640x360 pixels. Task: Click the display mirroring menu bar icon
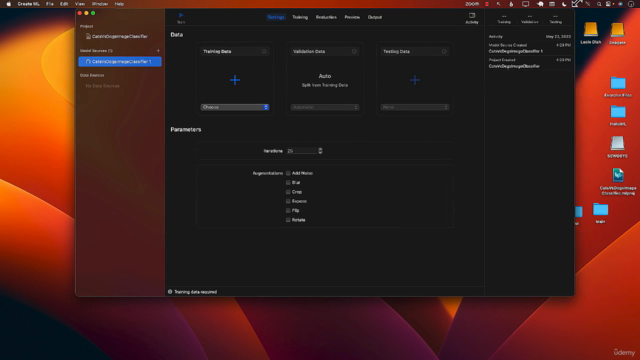[525, 4]
